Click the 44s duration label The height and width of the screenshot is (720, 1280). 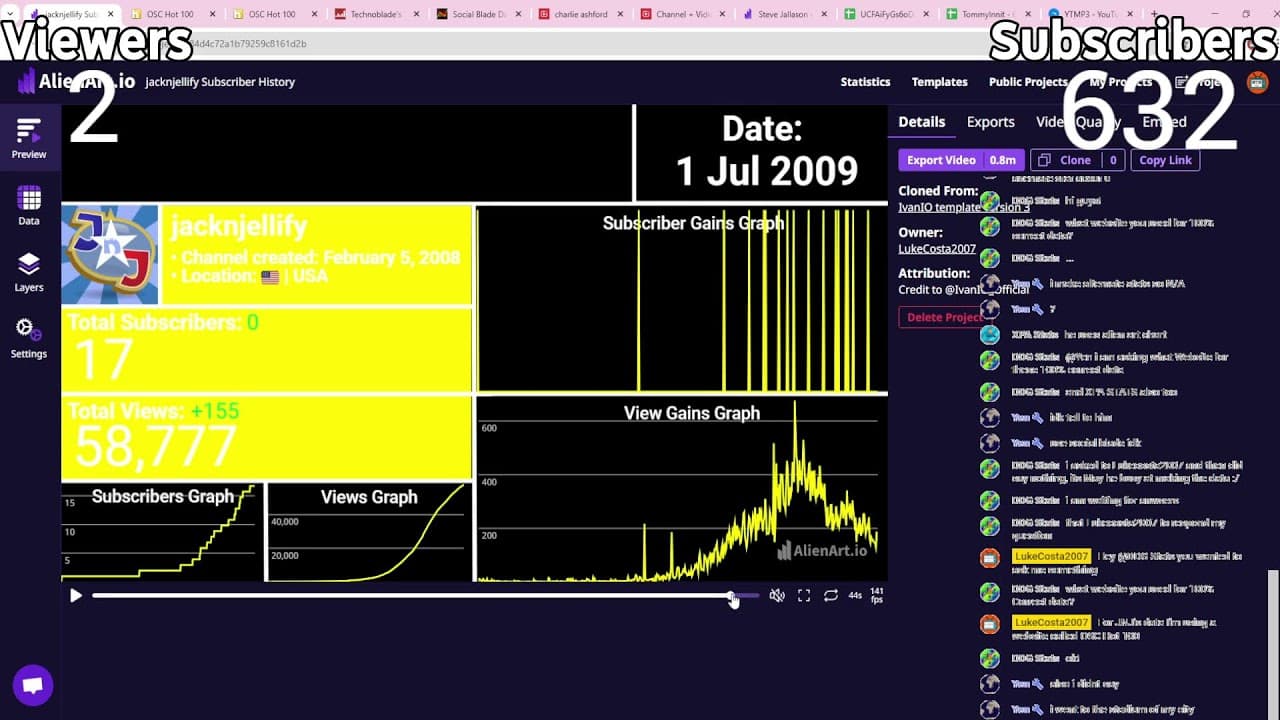[855, 596]
